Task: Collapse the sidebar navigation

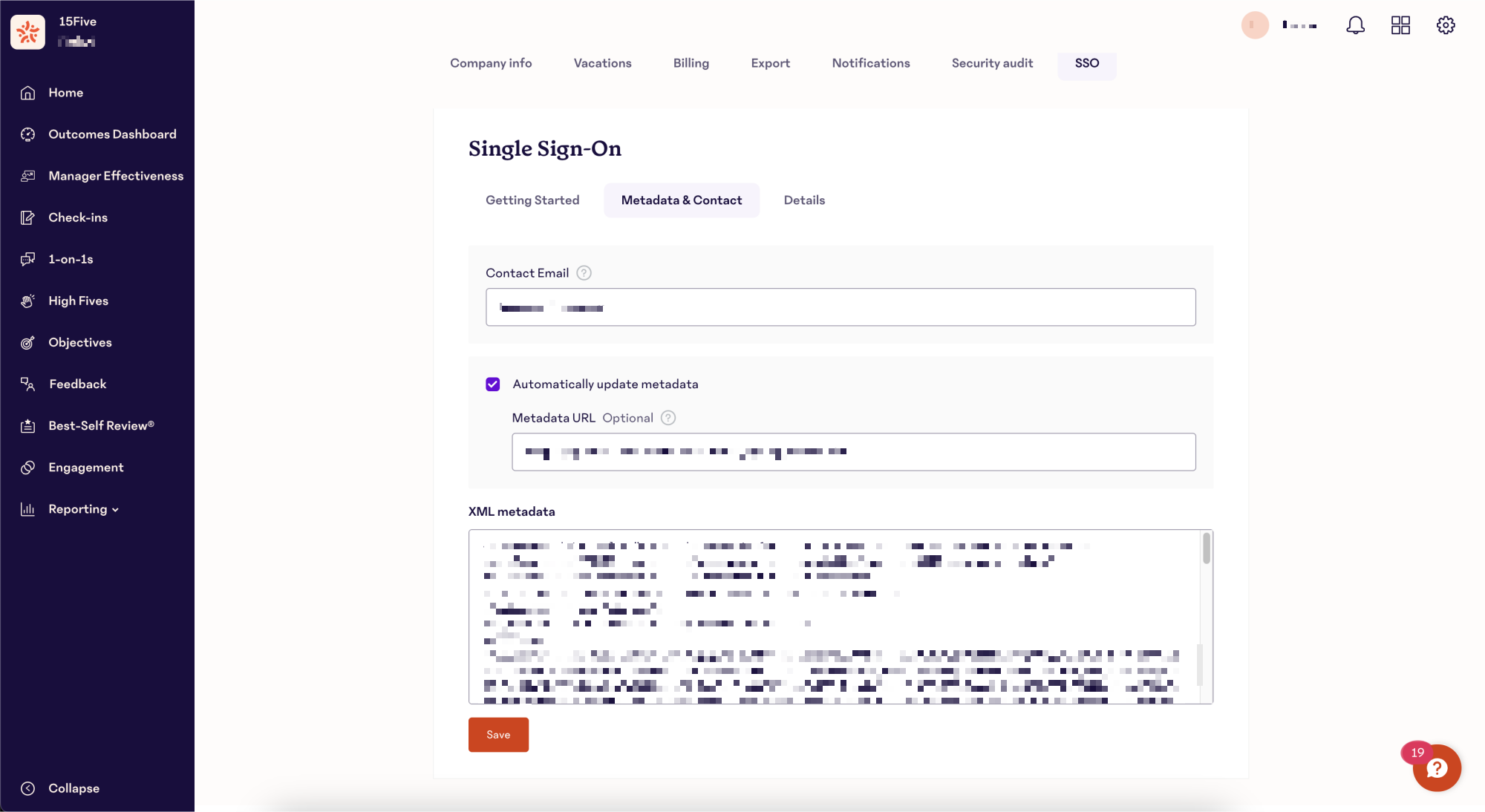Action: (x=73, y=788)
